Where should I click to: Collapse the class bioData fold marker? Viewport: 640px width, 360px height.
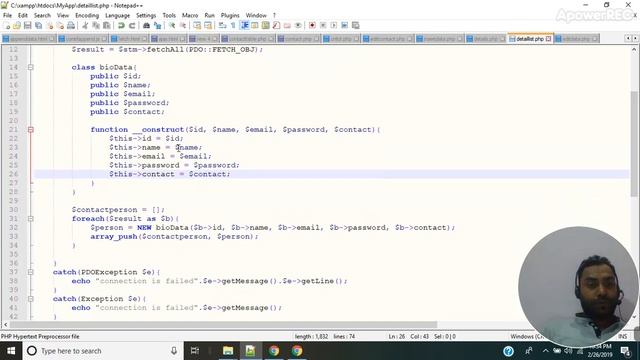pyautogui.click(x=31, y=67)
